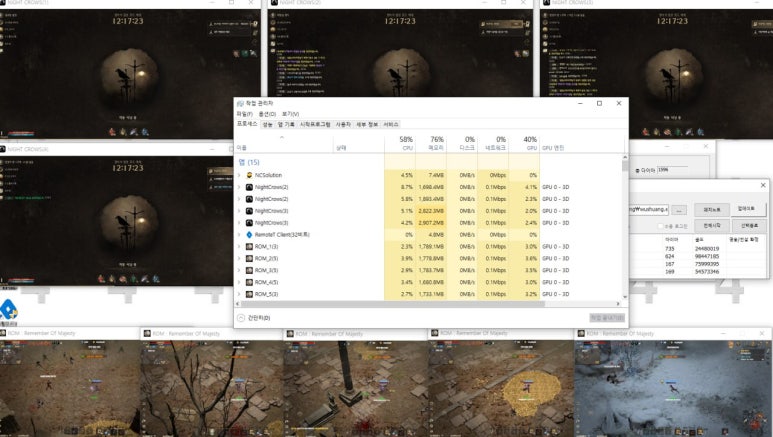Click the NightCrows(3) icon on the 5.1% CPU row
This screenshot has width=773, height=437.
[x=249, y=211]
